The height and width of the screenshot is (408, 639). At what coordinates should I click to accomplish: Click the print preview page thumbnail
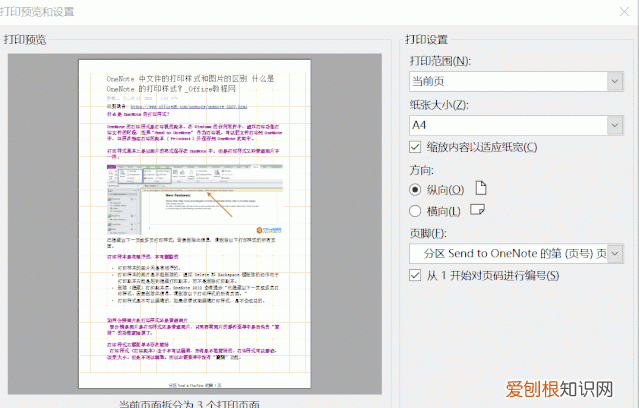tap(194, 224)
